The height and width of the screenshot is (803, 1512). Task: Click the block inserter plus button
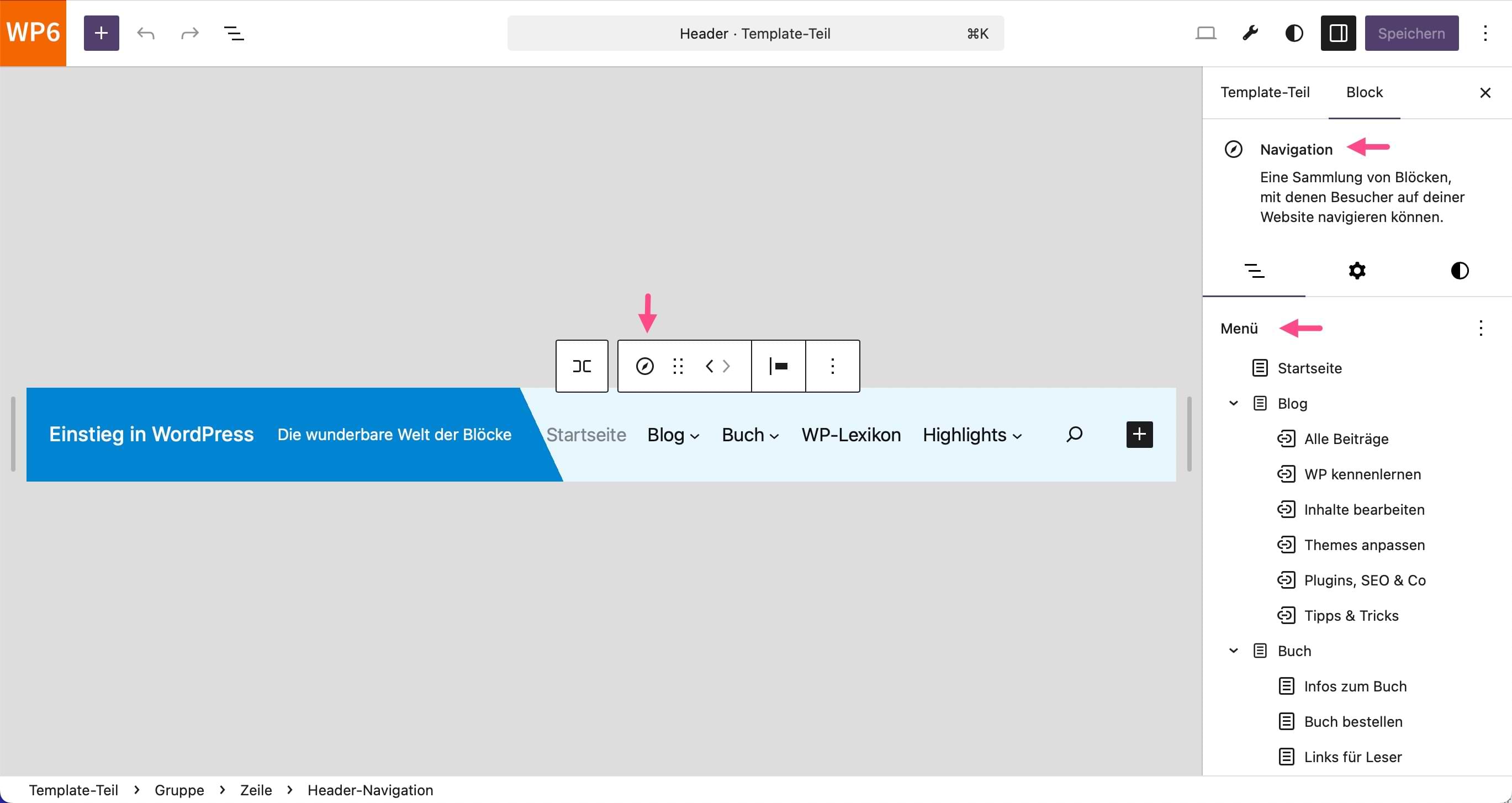point(101,34)
